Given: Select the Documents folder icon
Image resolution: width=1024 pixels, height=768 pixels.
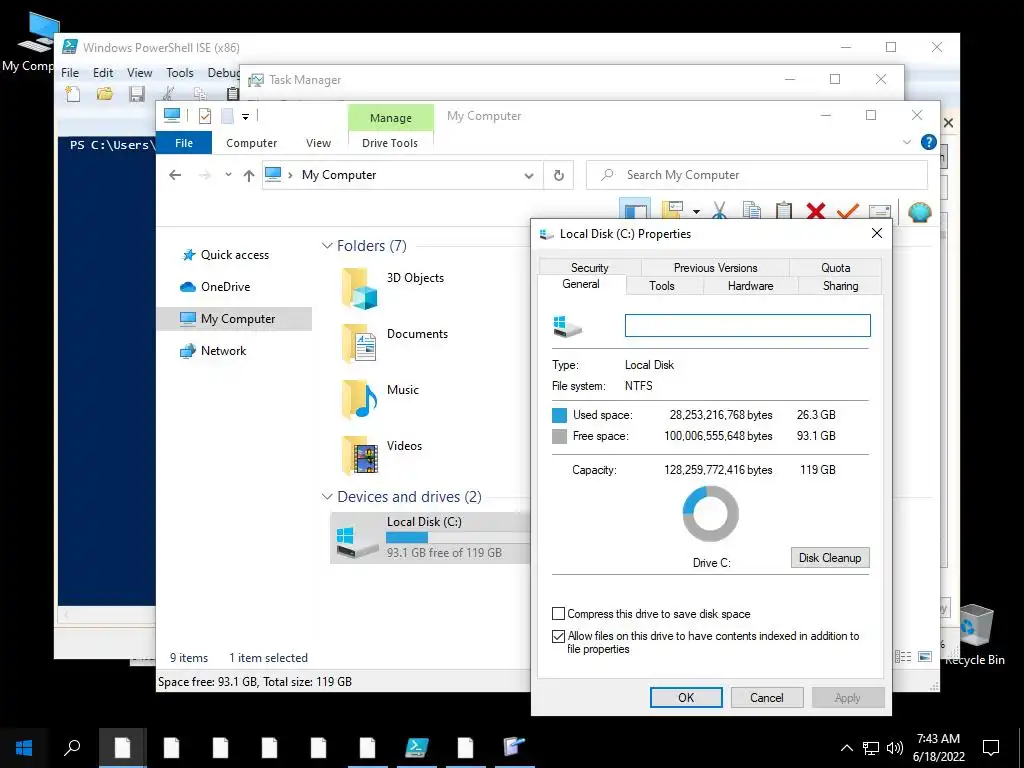Looking at the screenshot, I should click(x=360, y=343).
